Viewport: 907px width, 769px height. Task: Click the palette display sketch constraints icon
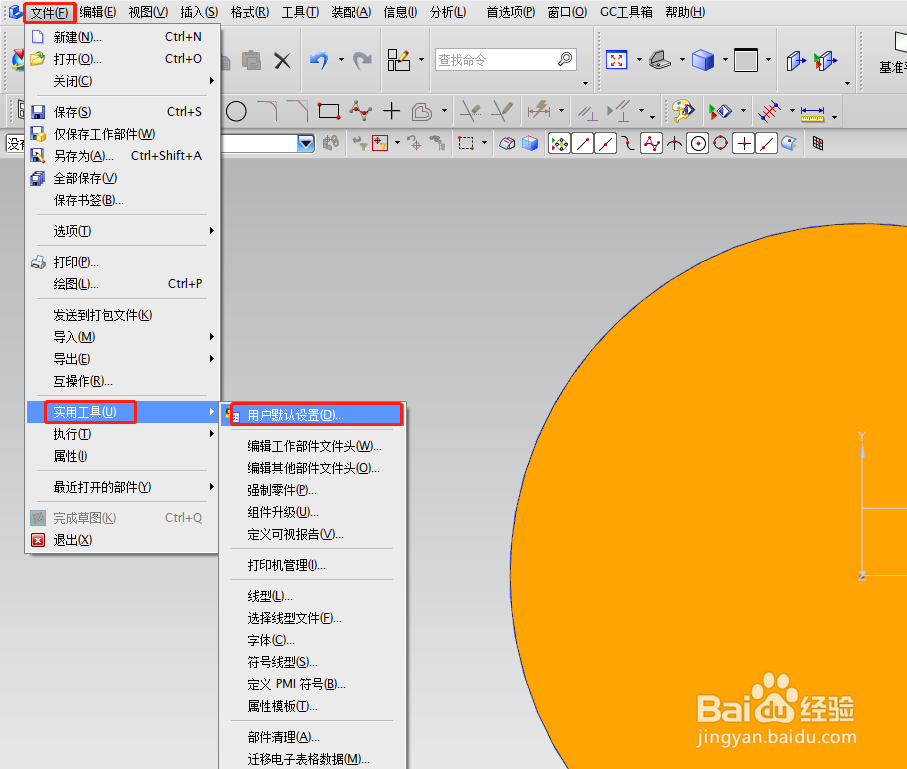click(683, 111)
